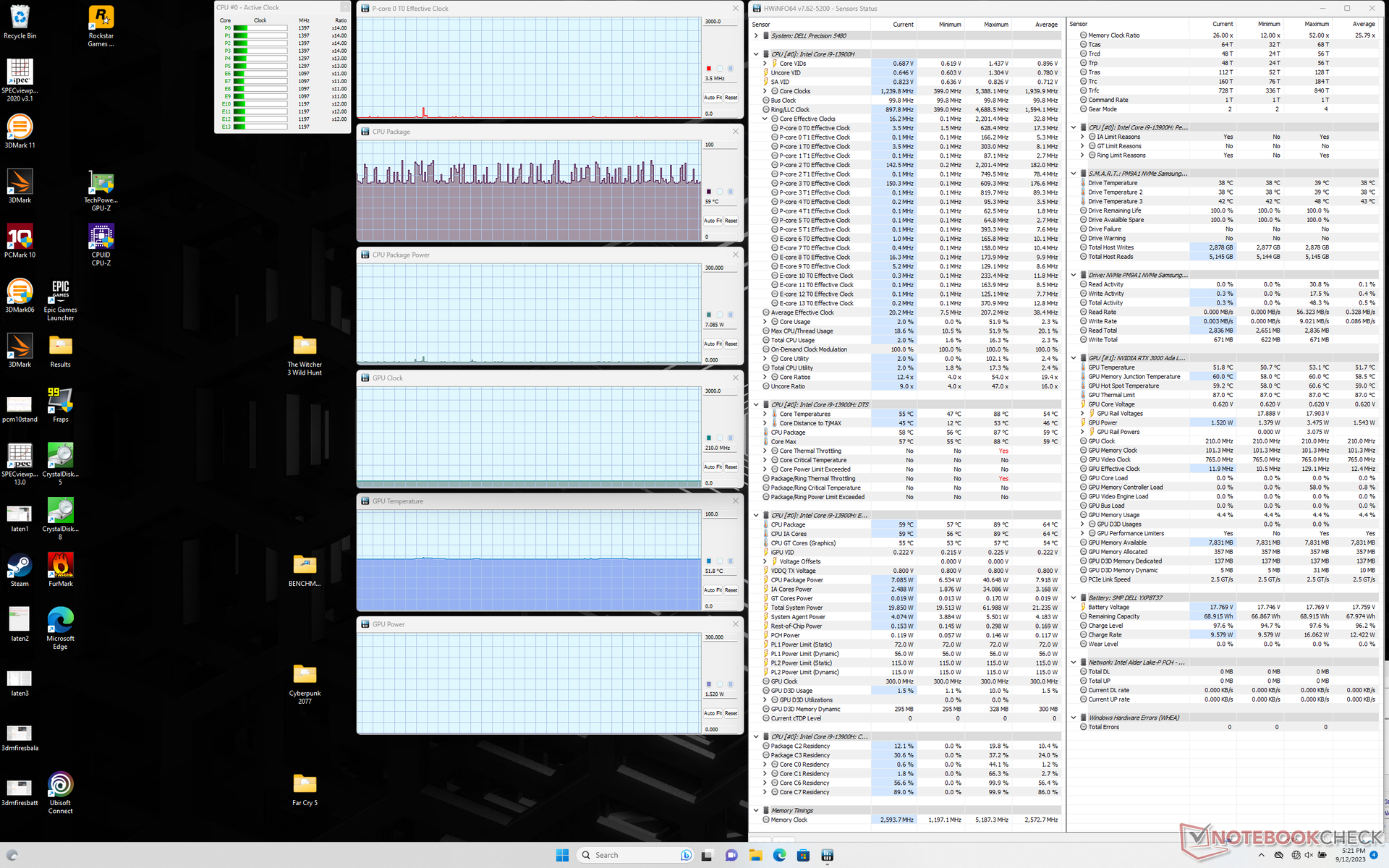Collapse the S.M.A.R.T. PM9A1 NVMe Samsung group
This screenshot has height=868, width=1389.
tap(1074, 174)
